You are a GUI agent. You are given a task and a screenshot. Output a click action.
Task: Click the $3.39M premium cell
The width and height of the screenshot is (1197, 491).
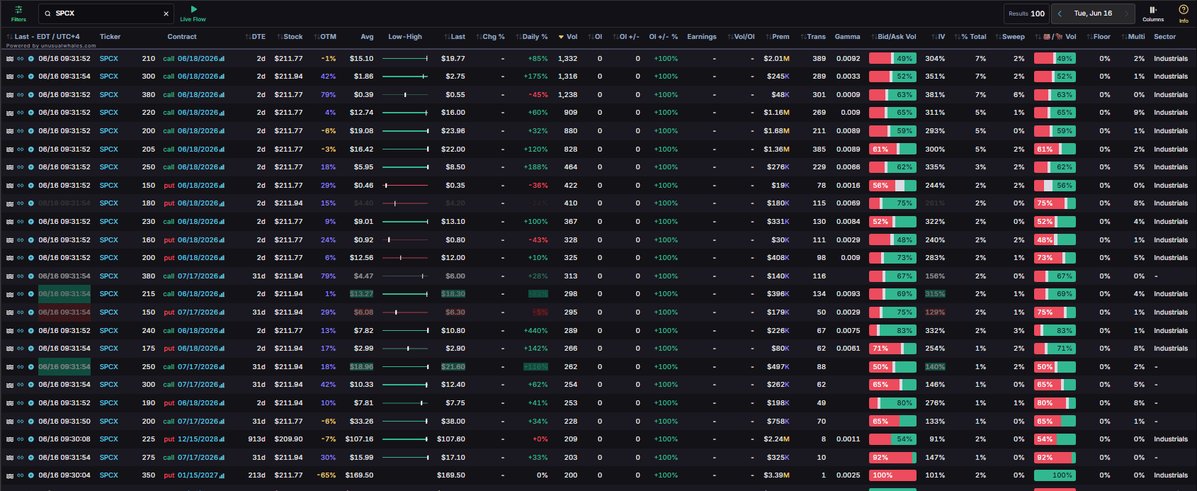(777, 475)
